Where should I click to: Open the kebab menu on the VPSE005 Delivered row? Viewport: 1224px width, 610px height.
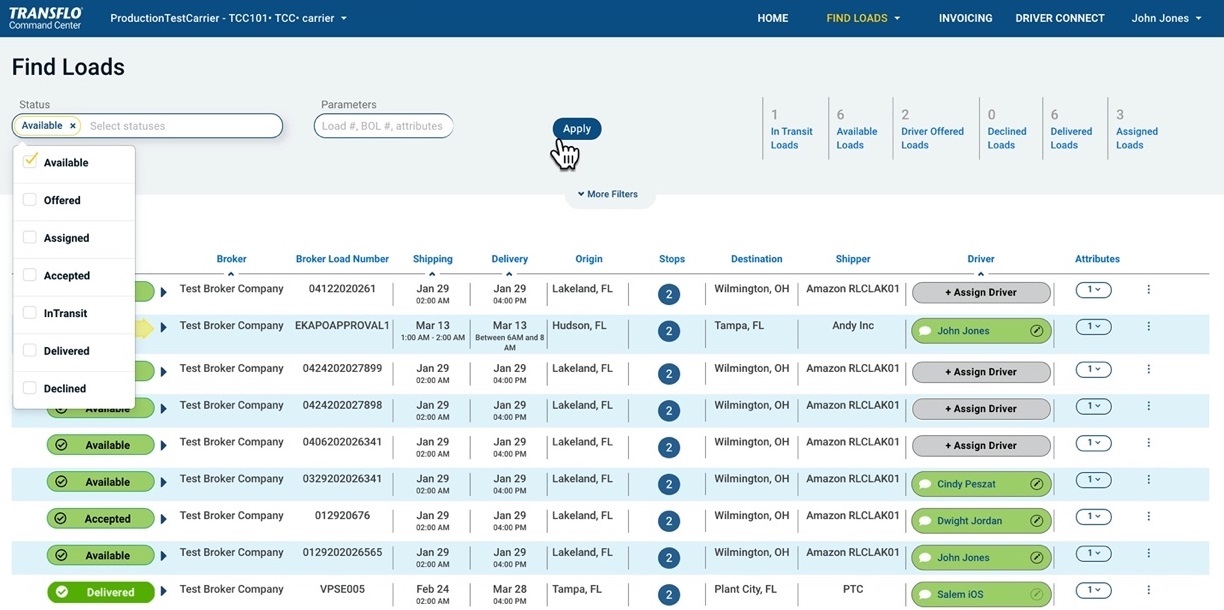point(1147,592)
